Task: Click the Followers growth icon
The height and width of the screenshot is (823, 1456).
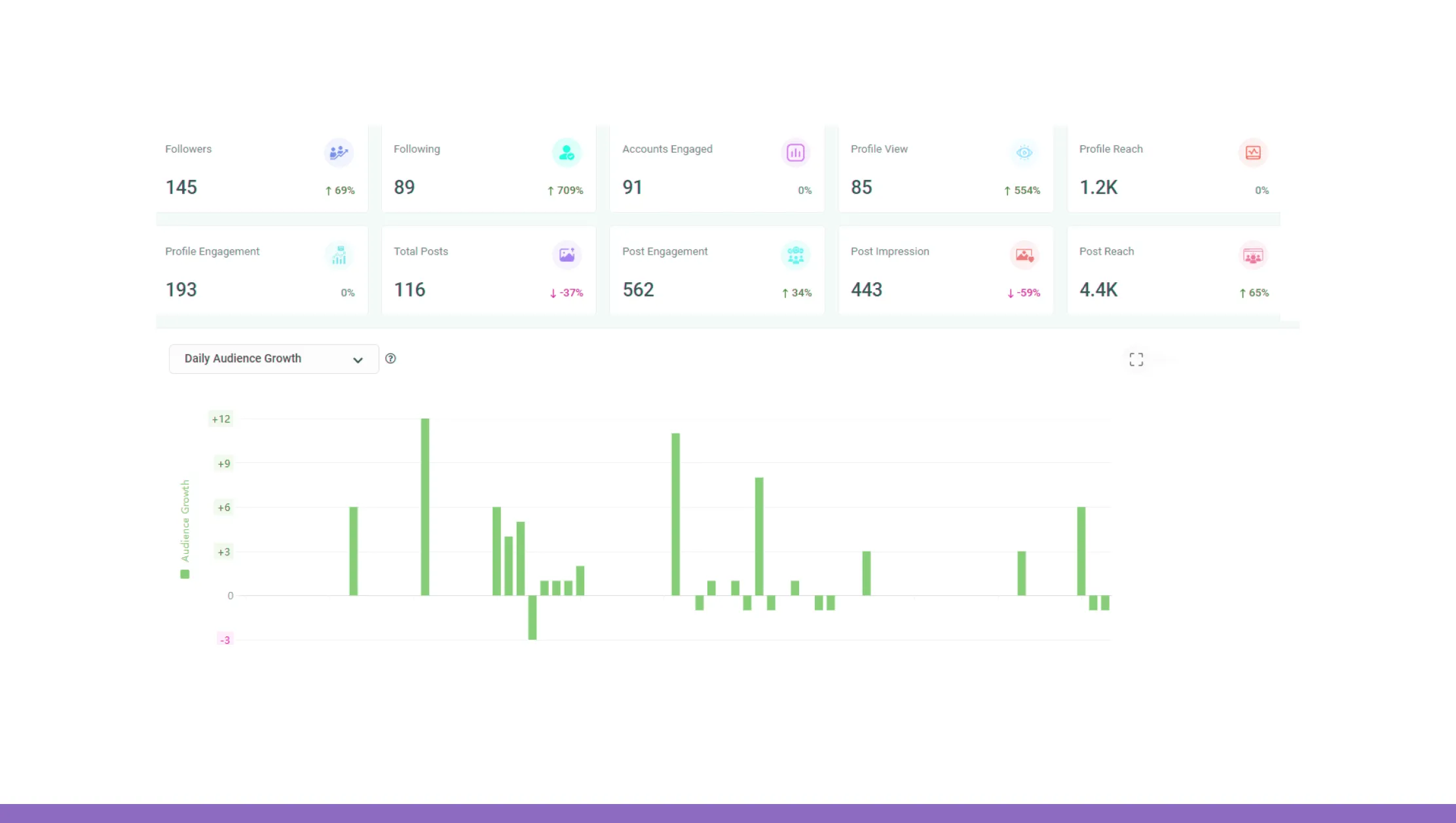Action: click(339, 153)
